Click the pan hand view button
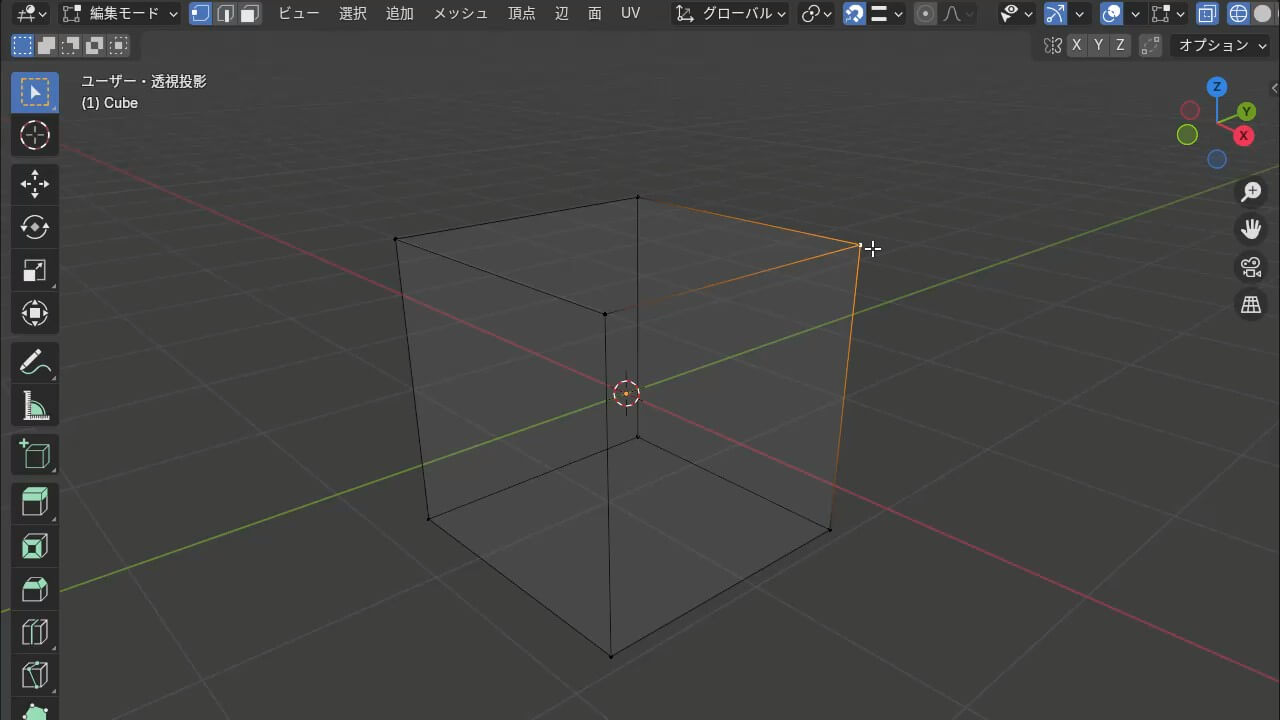The image size is (1280, 720). (x=1251, y=229)
